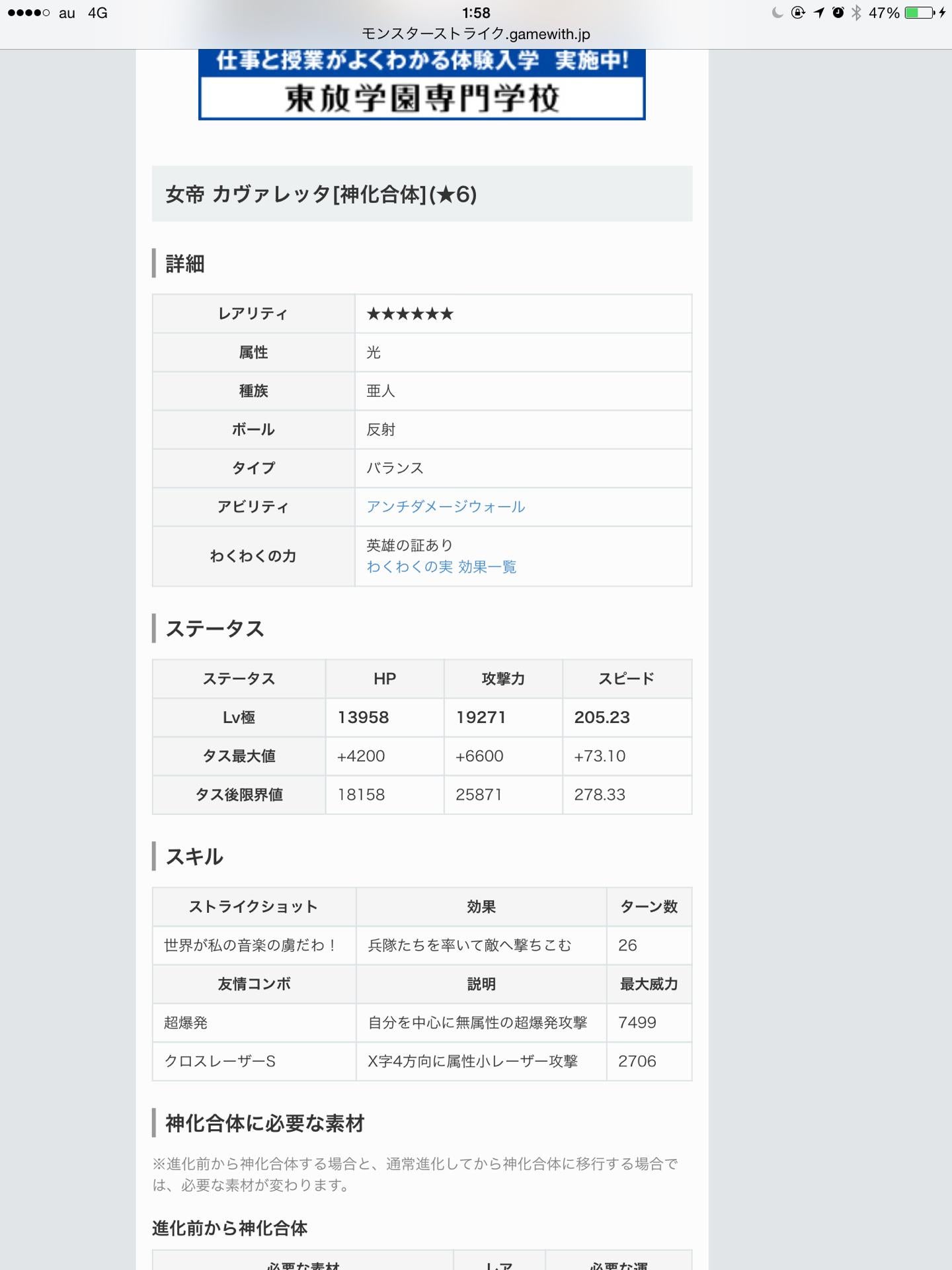Tap the ターン数 column header
Image resolution: width=952 pixels, height=1270 pixels.
[x=649, y=907]
